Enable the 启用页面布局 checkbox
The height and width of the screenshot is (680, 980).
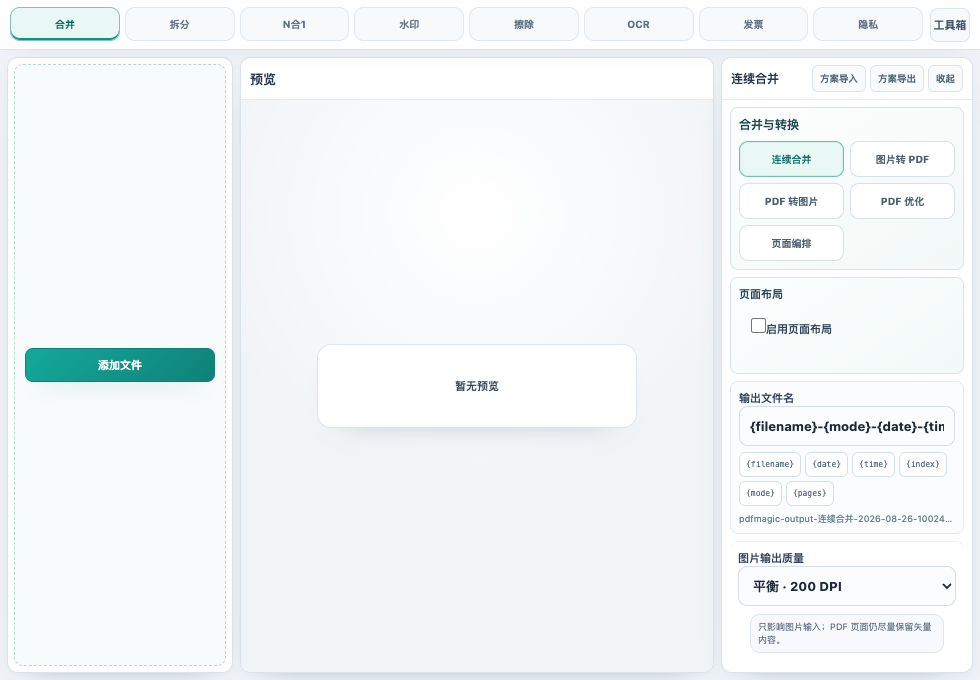(758, 326)
